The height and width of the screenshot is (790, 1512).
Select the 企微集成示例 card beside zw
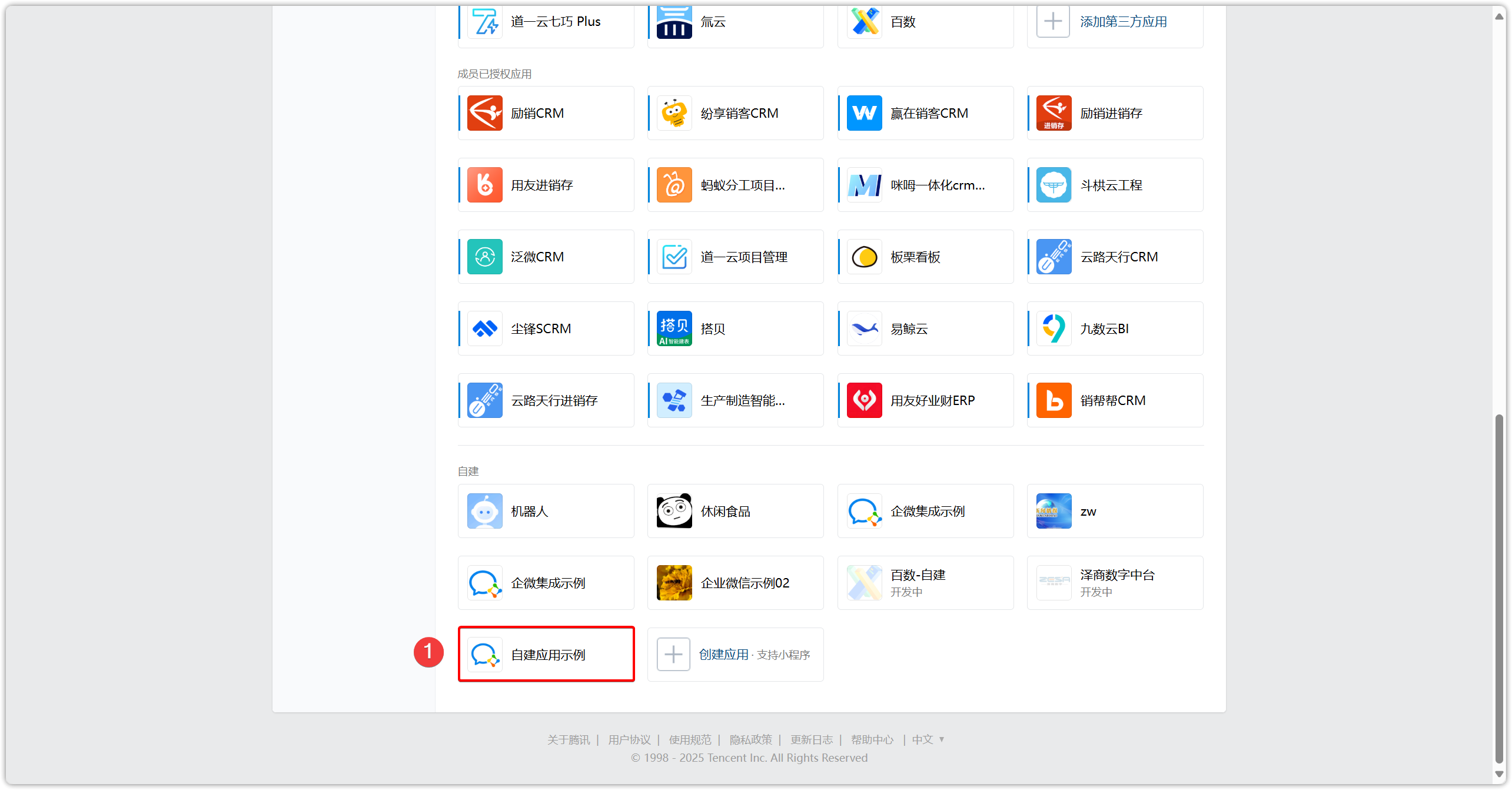pos(925,511)
